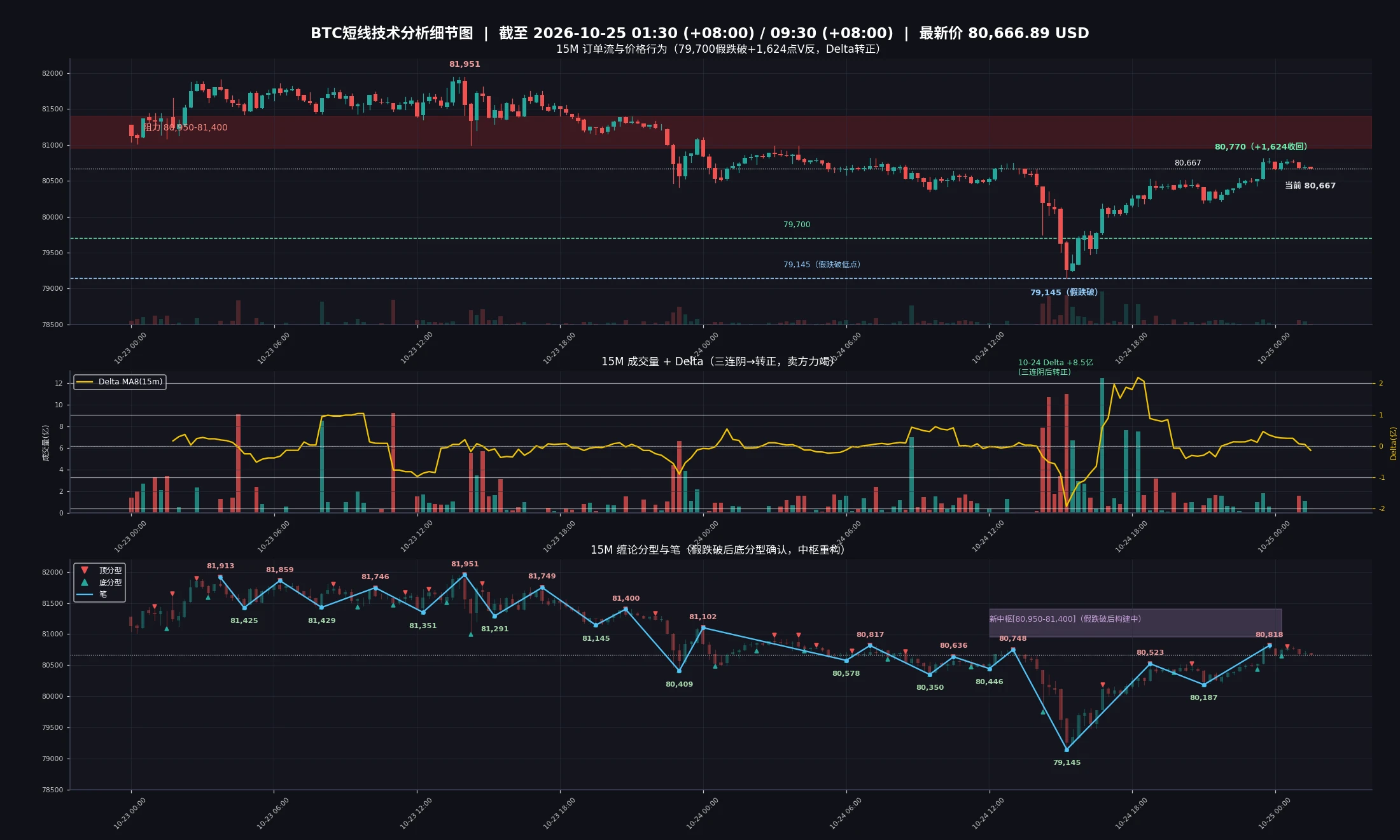Click the 新中枢[80,950-81,400] purple zone box
This screenshot has width=1400, height=840.
click(x=1135, y=623)
